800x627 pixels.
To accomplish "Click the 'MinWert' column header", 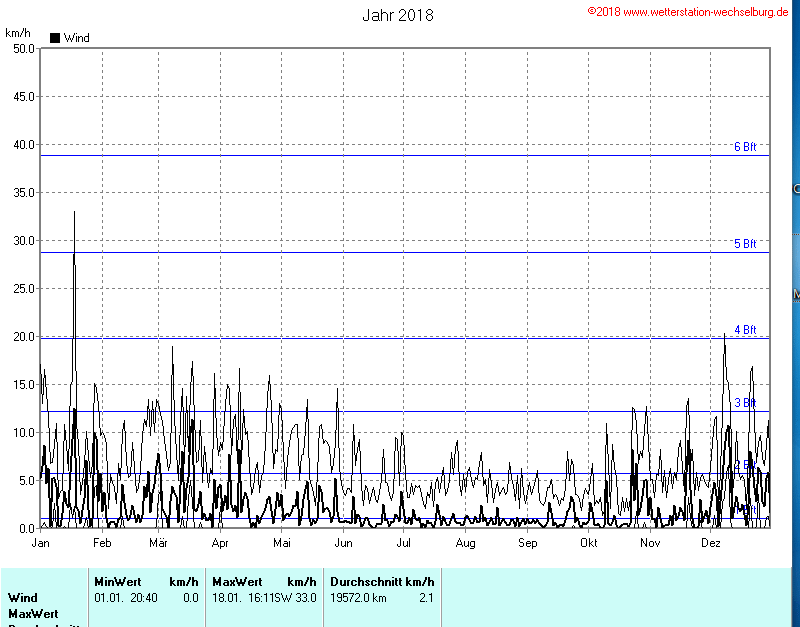I will click(118, 582).
